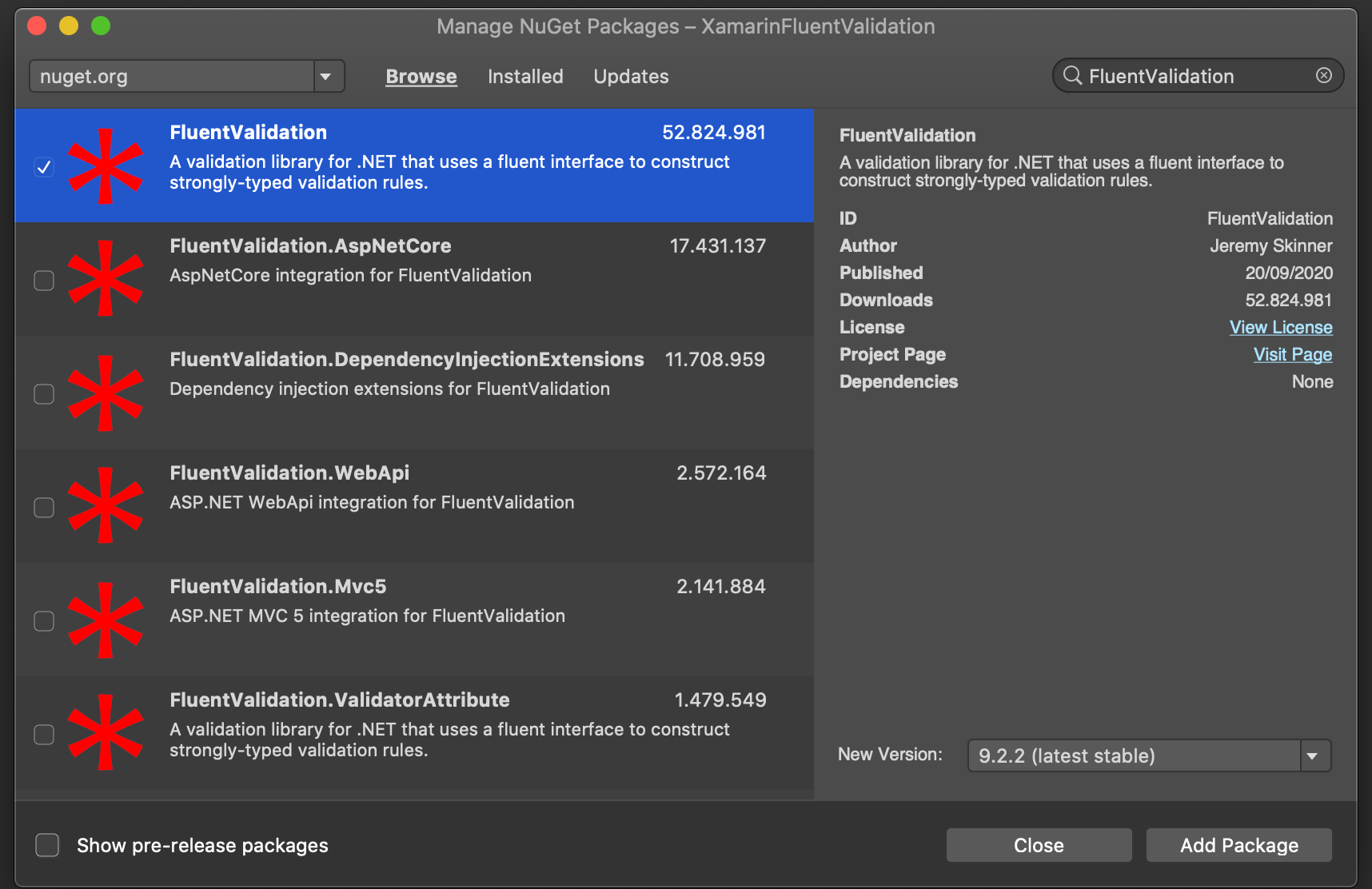This screenshot has width=1372, height=889.
Task: Open the Visit Page project link
Action: [1293, 354]
